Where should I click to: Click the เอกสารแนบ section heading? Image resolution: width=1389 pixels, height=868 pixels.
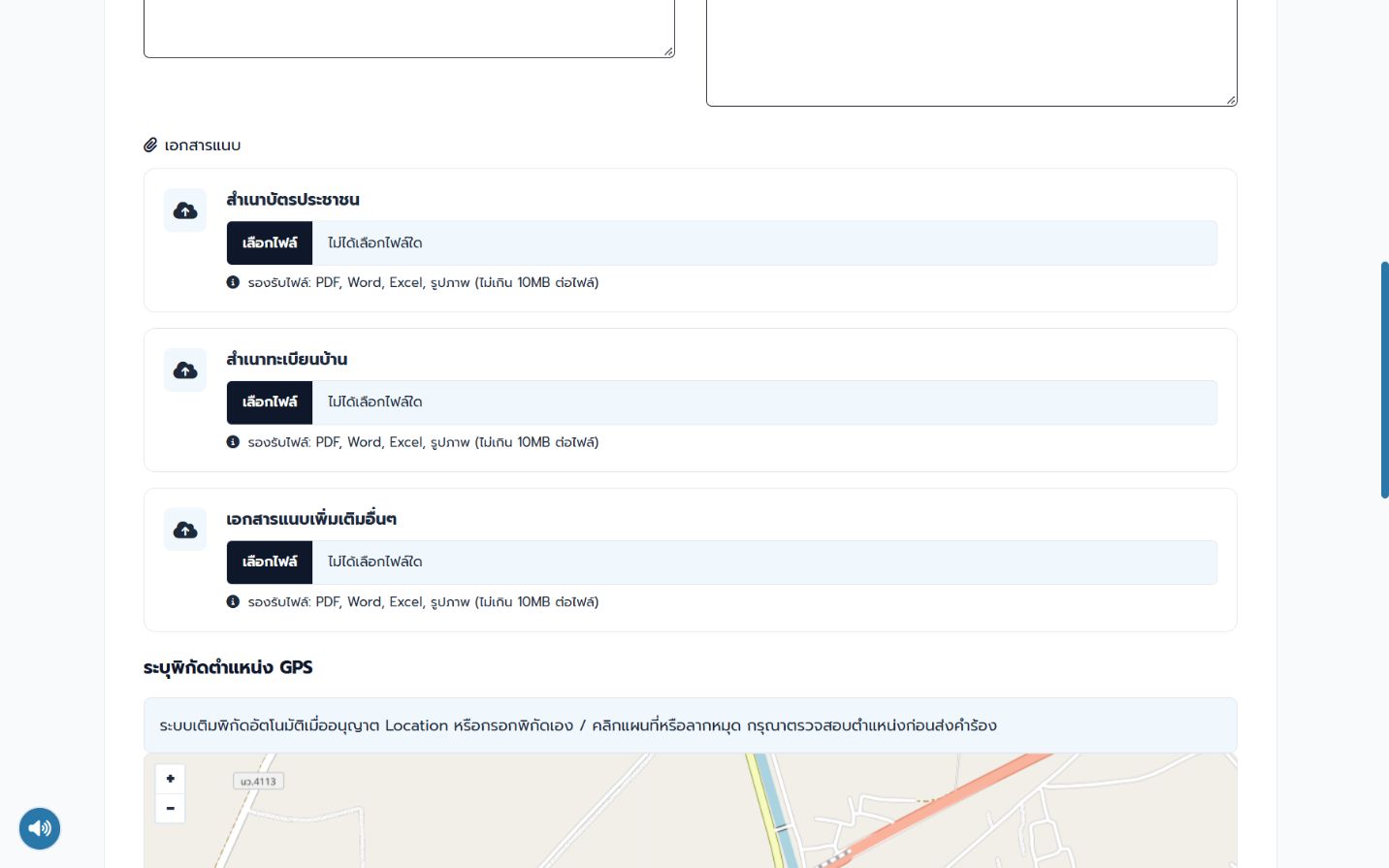203,145
